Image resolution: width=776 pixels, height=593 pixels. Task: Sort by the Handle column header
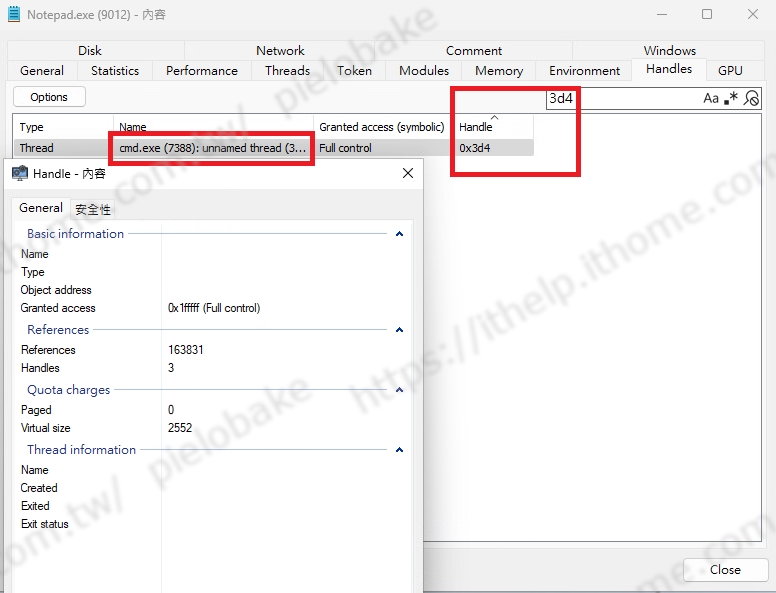tap(493, 127)
